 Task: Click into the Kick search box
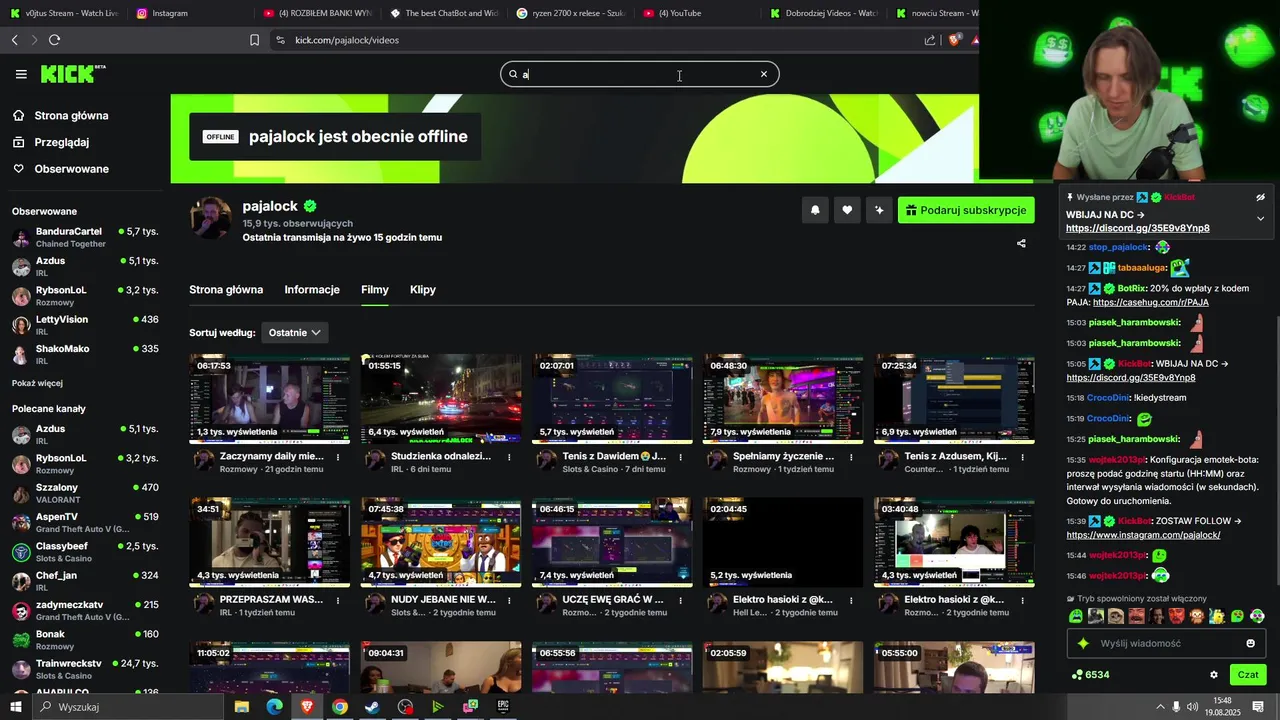639,74
